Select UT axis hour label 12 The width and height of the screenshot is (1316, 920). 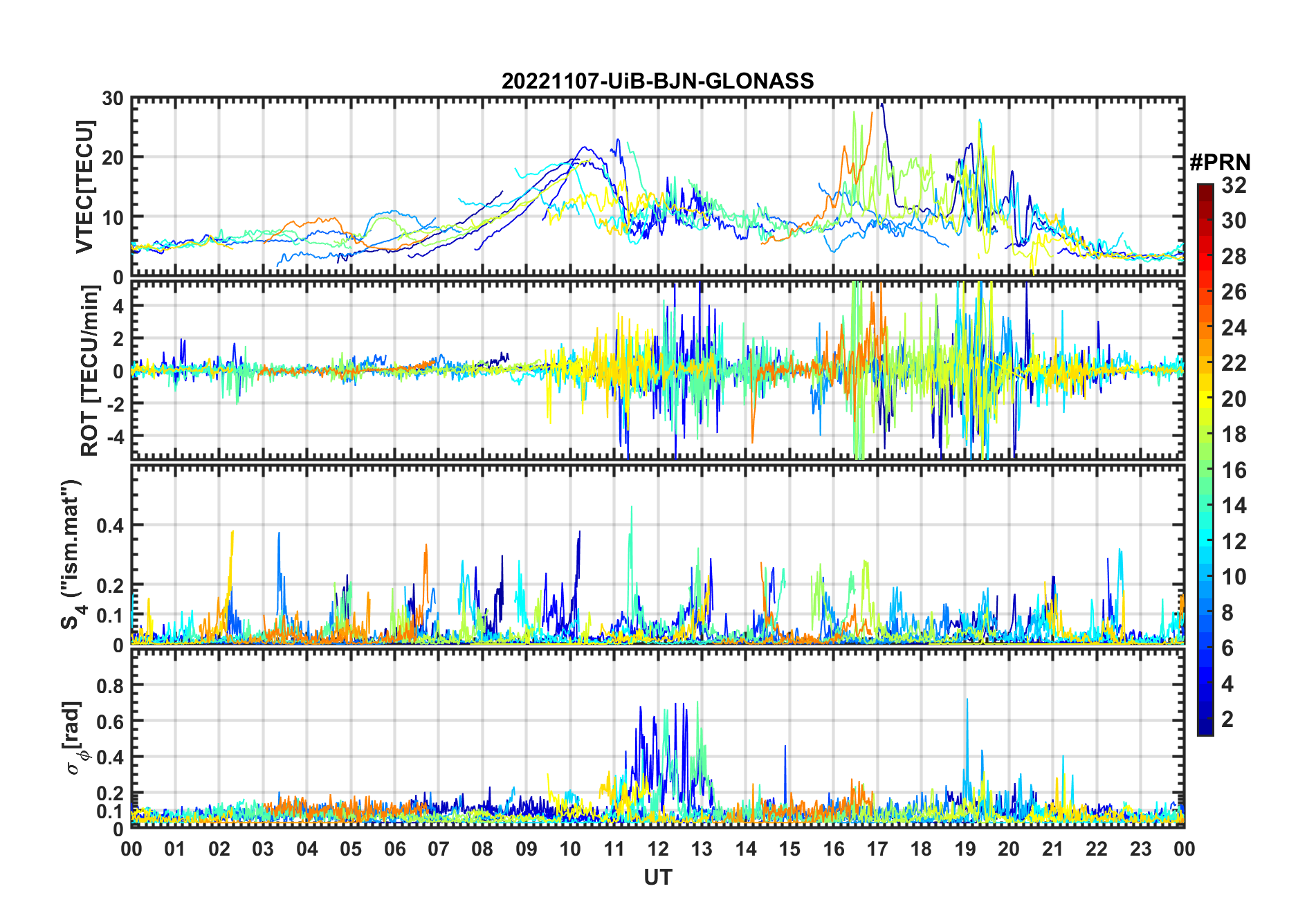[x=658, y=849]
